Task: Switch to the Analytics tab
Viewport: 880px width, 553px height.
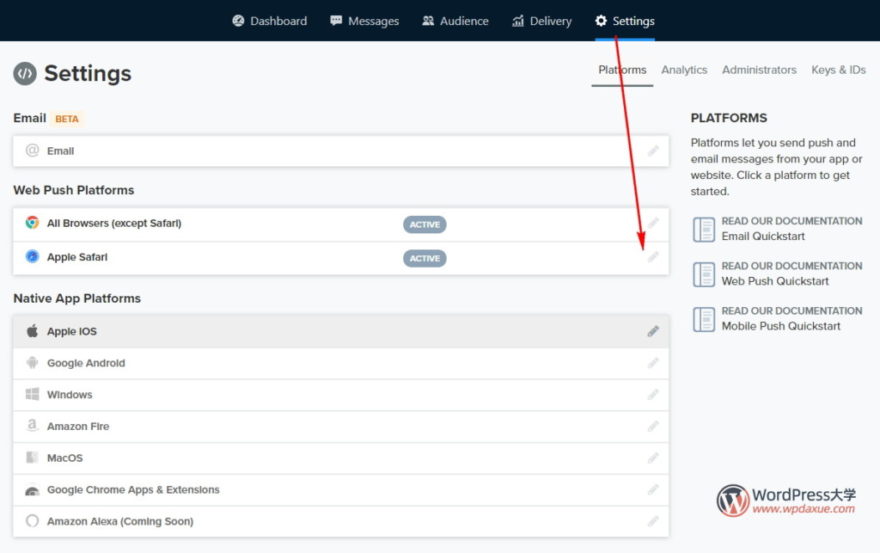Action: 684,70
